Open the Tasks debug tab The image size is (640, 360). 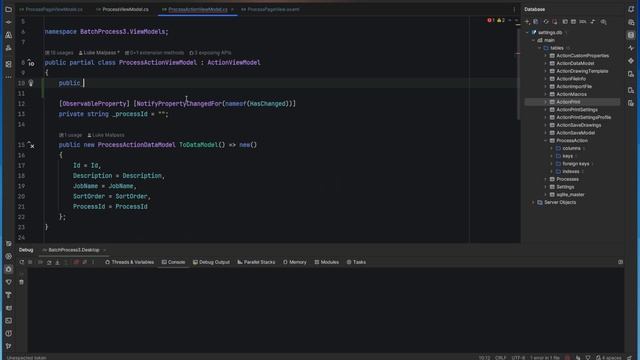point(356,262)
